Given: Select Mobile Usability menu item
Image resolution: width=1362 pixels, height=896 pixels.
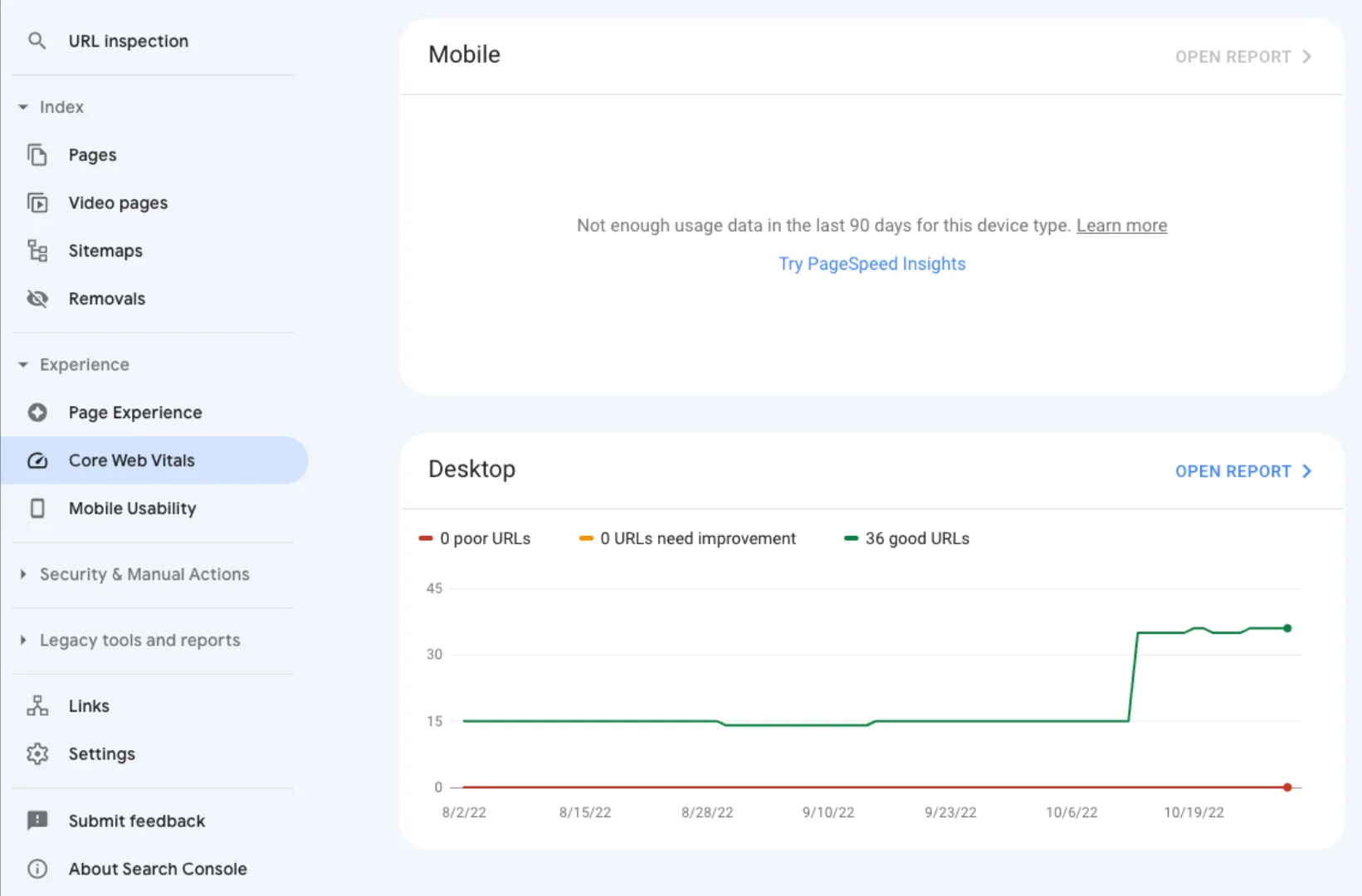Looking at the screenshot, I should point(154,509).
